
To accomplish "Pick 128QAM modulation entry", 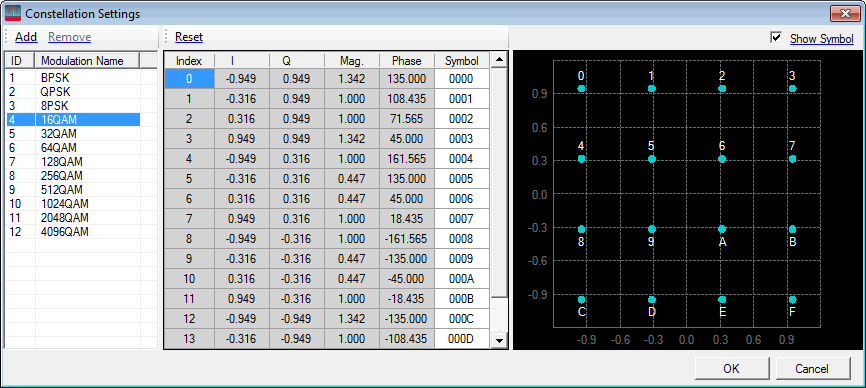I will 72,162.
